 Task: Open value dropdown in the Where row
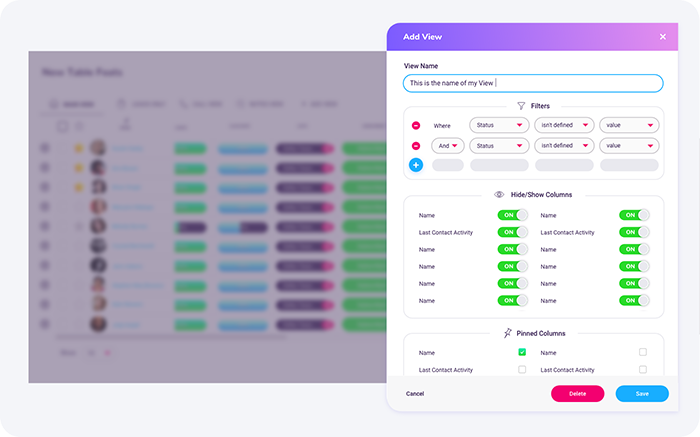coord(629,125)
